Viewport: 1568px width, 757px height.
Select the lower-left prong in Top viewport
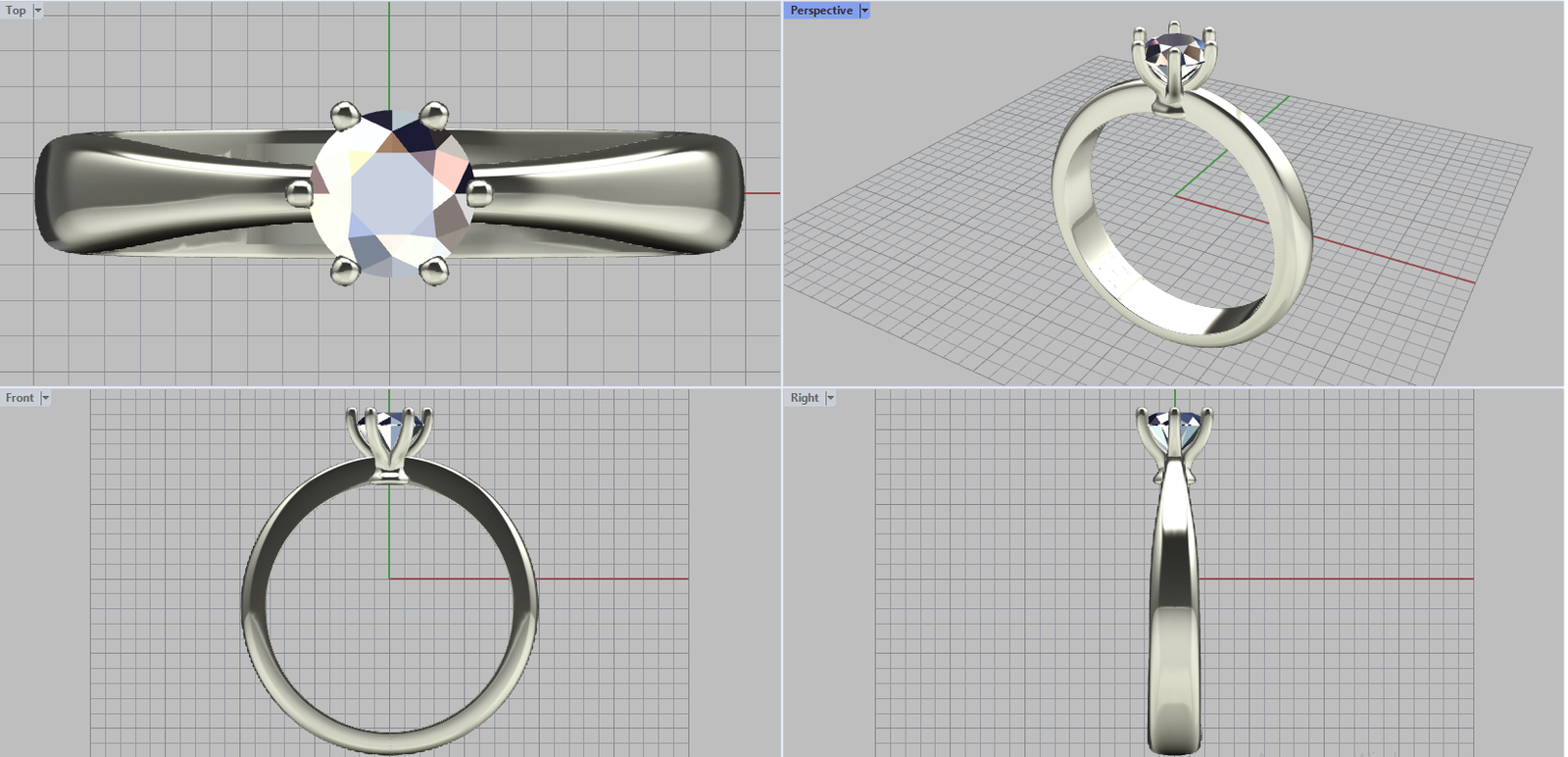[x=343, y=271]
